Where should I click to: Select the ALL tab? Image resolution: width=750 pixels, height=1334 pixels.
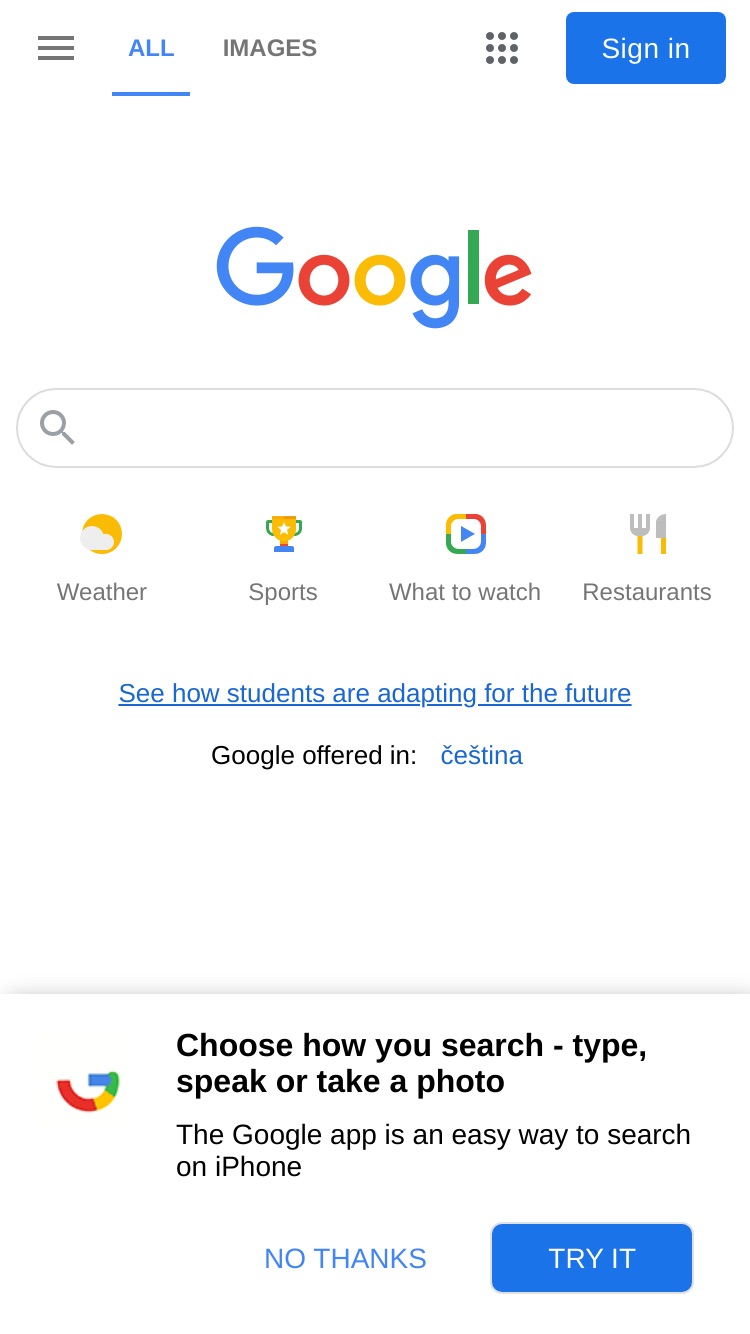pyautogui.click(x=151, y=48)
